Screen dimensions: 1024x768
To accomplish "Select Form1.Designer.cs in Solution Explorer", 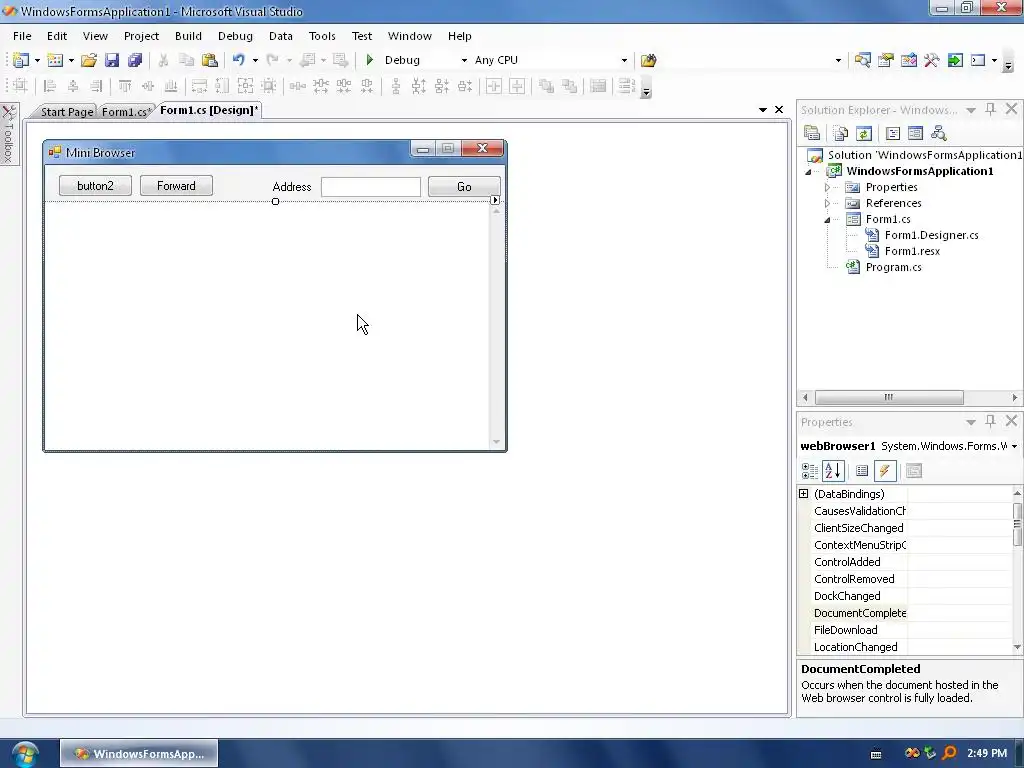I will click(x=931, y=235).
